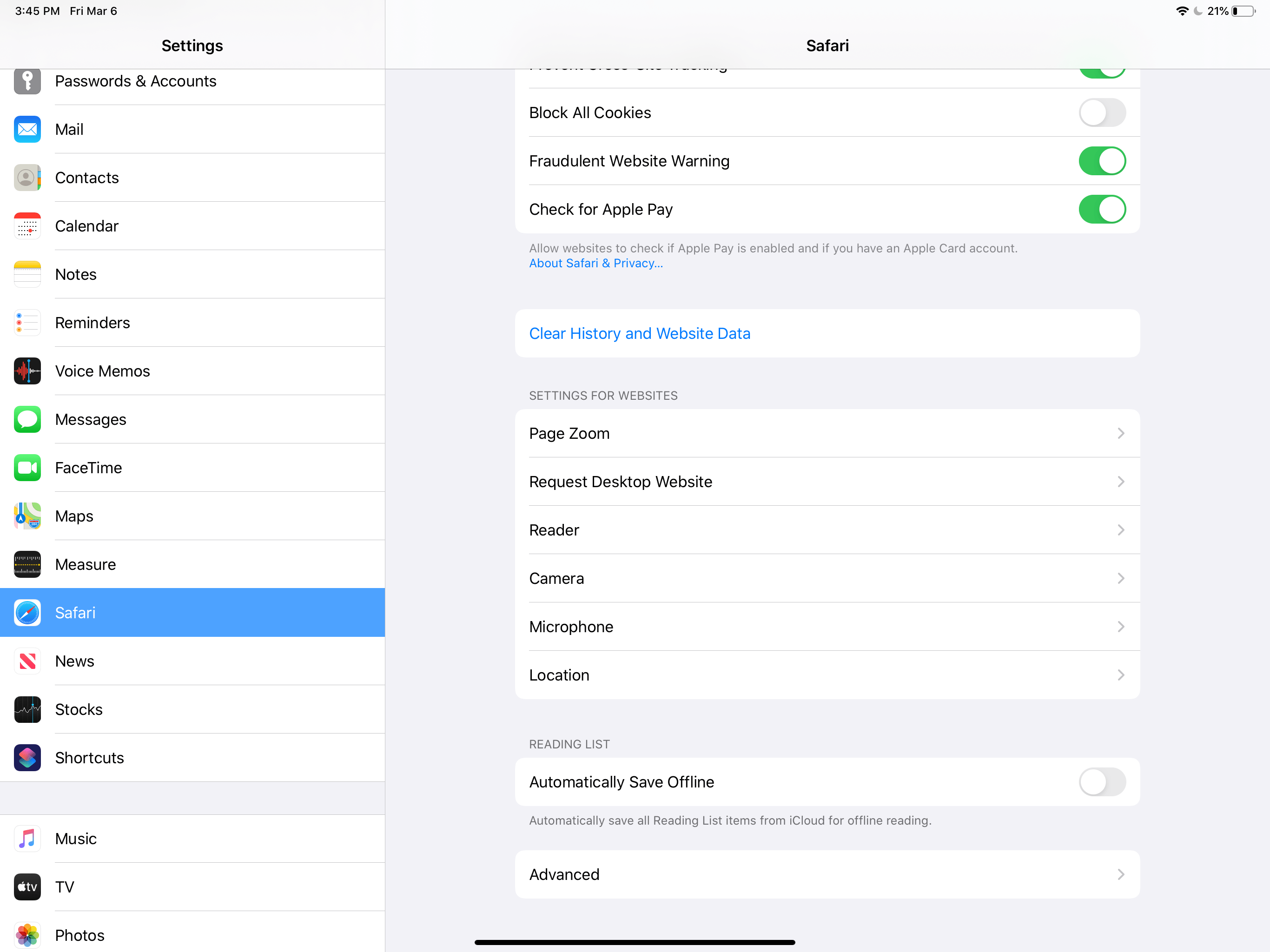Viewport: 1270px width, 952px height.
Task: Tap Clear History and Website Data
Action: tap(640, 333)
